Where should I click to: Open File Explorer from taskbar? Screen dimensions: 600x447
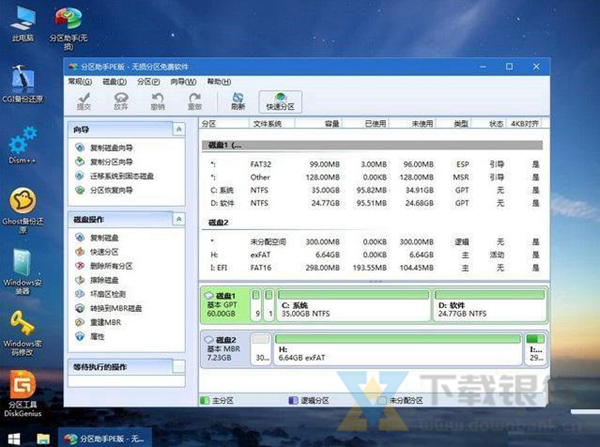tap(43, 439)
